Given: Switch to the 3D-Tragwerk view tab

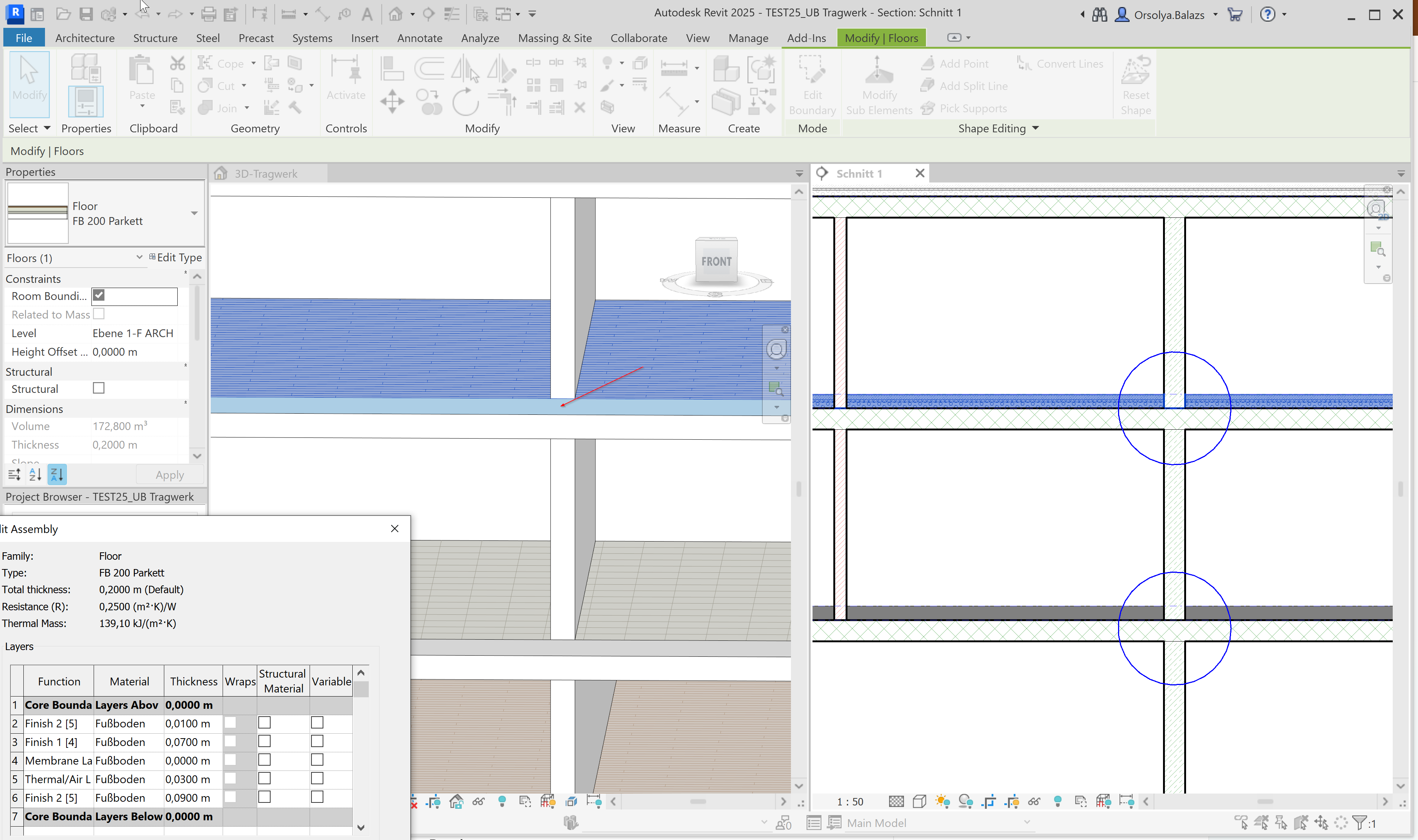Looking at the screenshot, I should coord(265,174).
